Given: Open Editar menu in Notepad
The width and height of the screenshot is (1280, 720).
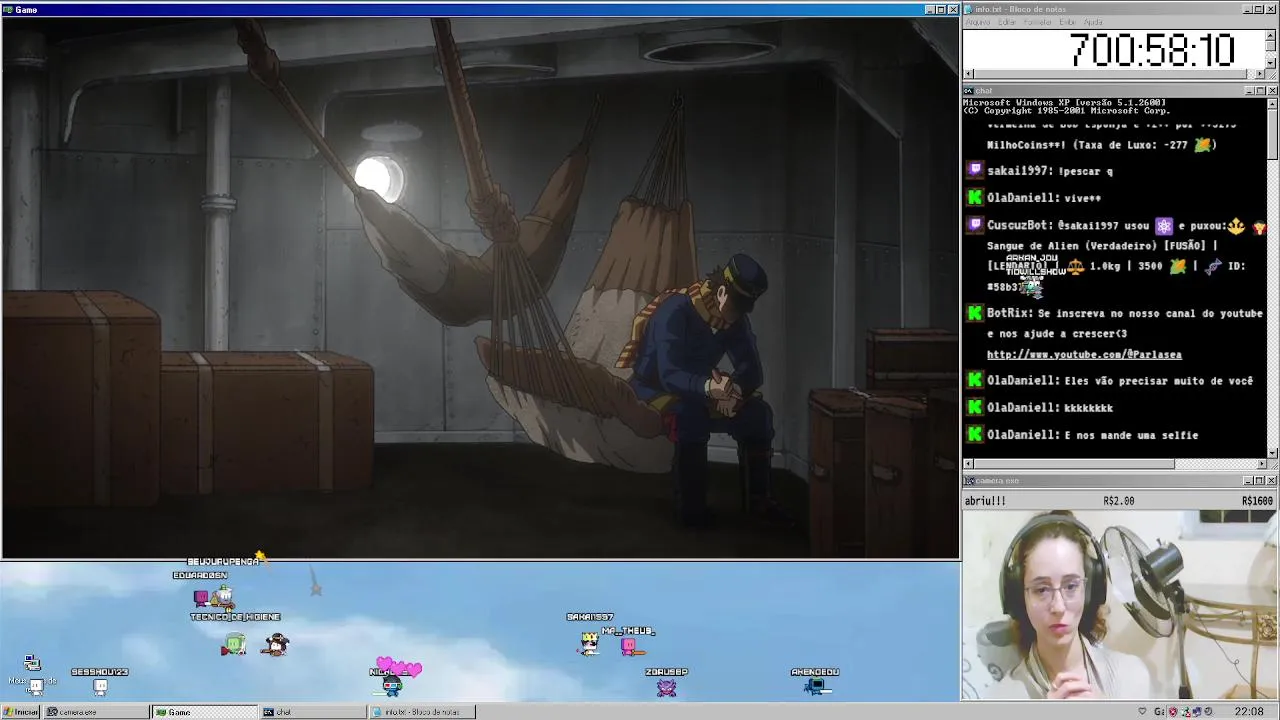Looking at the screenshot, I should click(x=1007, y=22).
